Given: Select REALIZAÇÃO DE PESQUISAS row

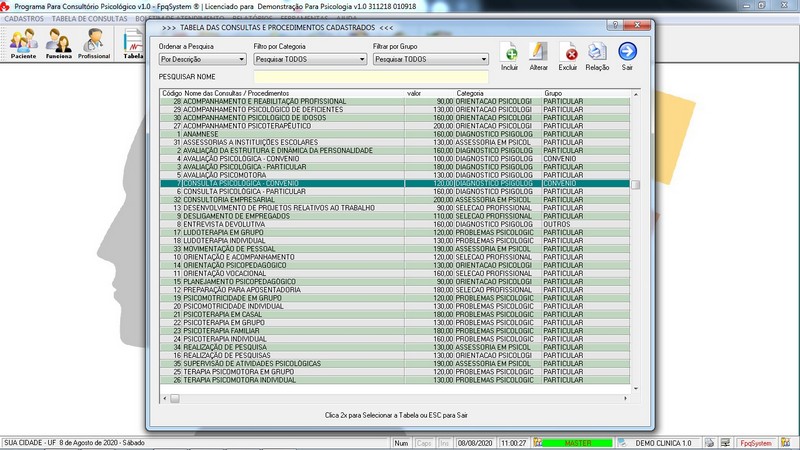Looking at the screenshot, I should [395, 355].
